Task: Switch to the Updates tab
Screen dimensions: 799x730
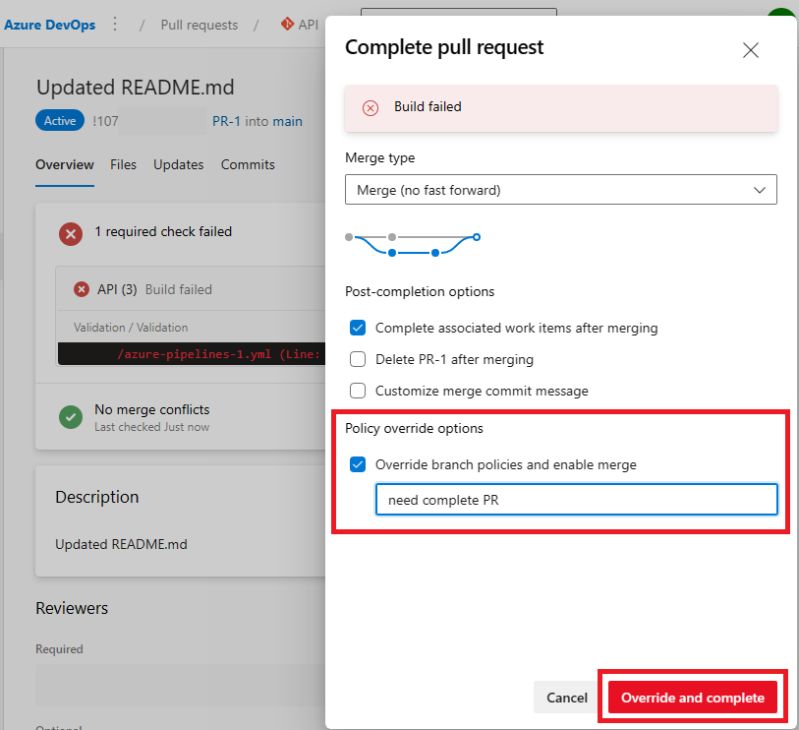Action: click(178, 165)
